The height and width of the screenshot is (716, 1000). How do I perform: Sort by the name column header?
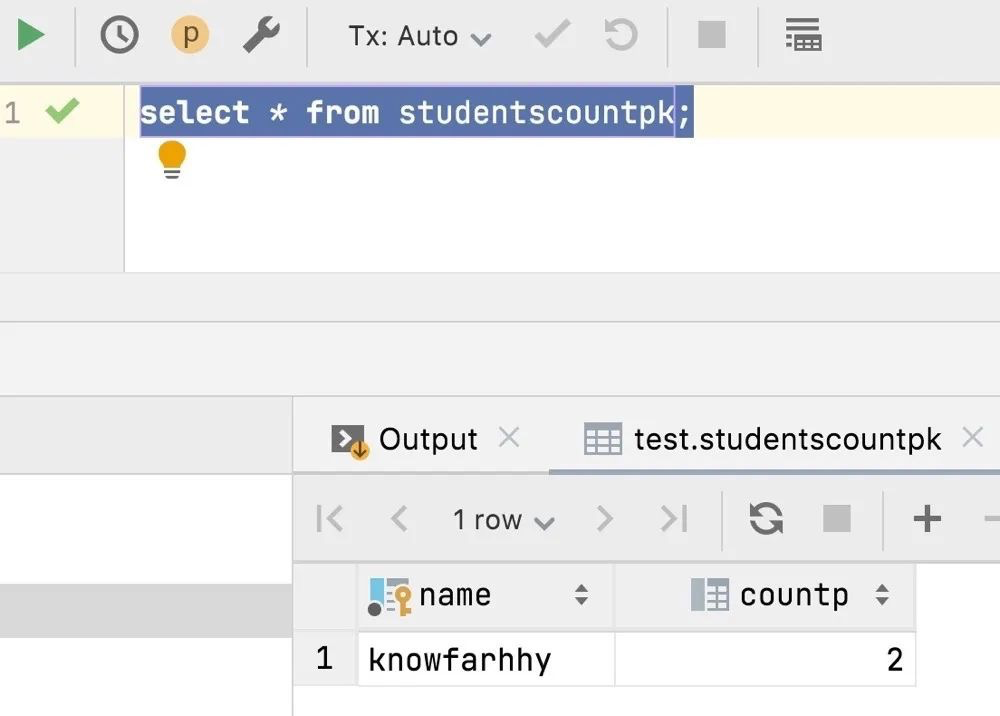pos(455,595)
